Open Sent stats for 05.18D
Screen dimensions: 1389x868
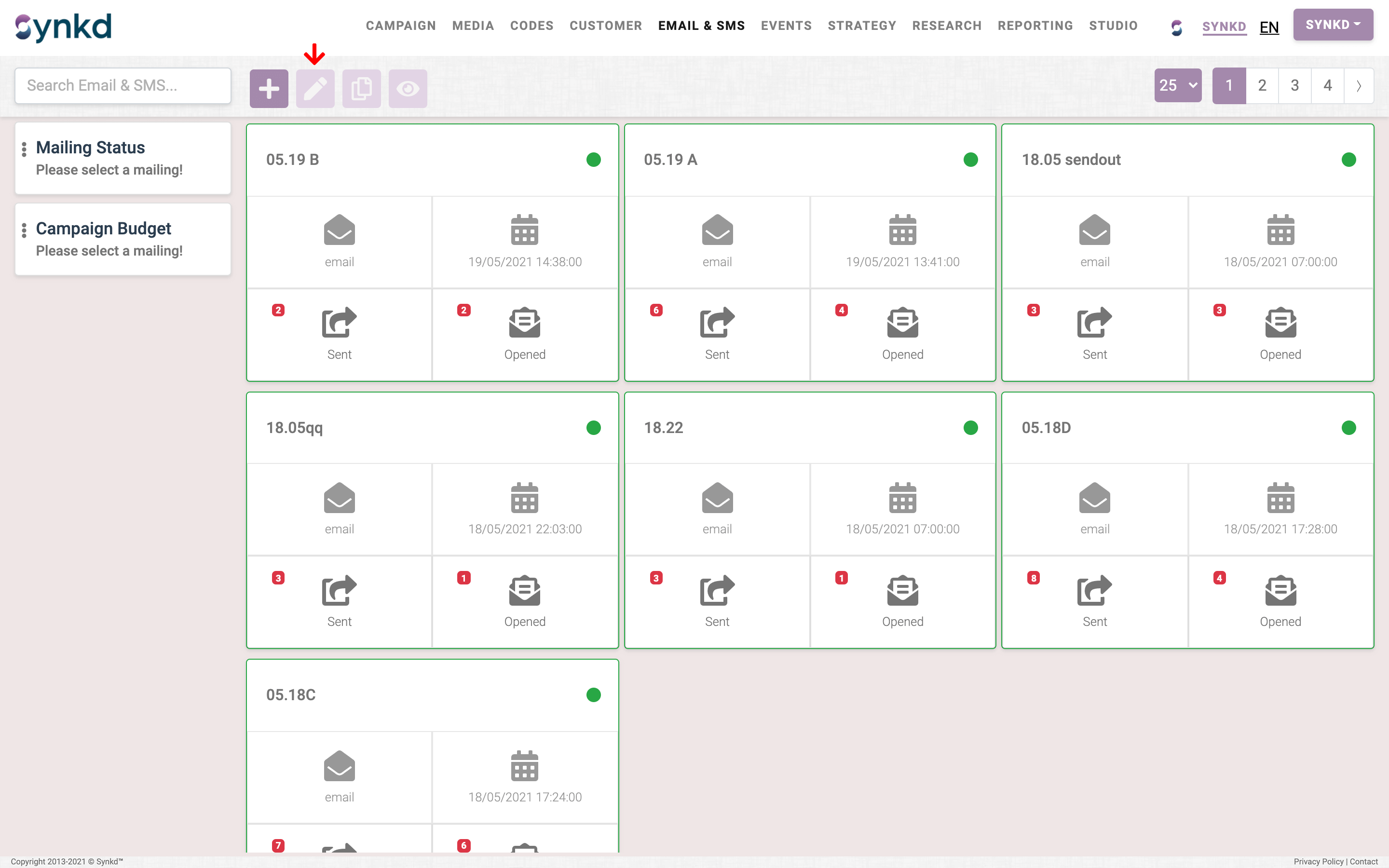1094,591
